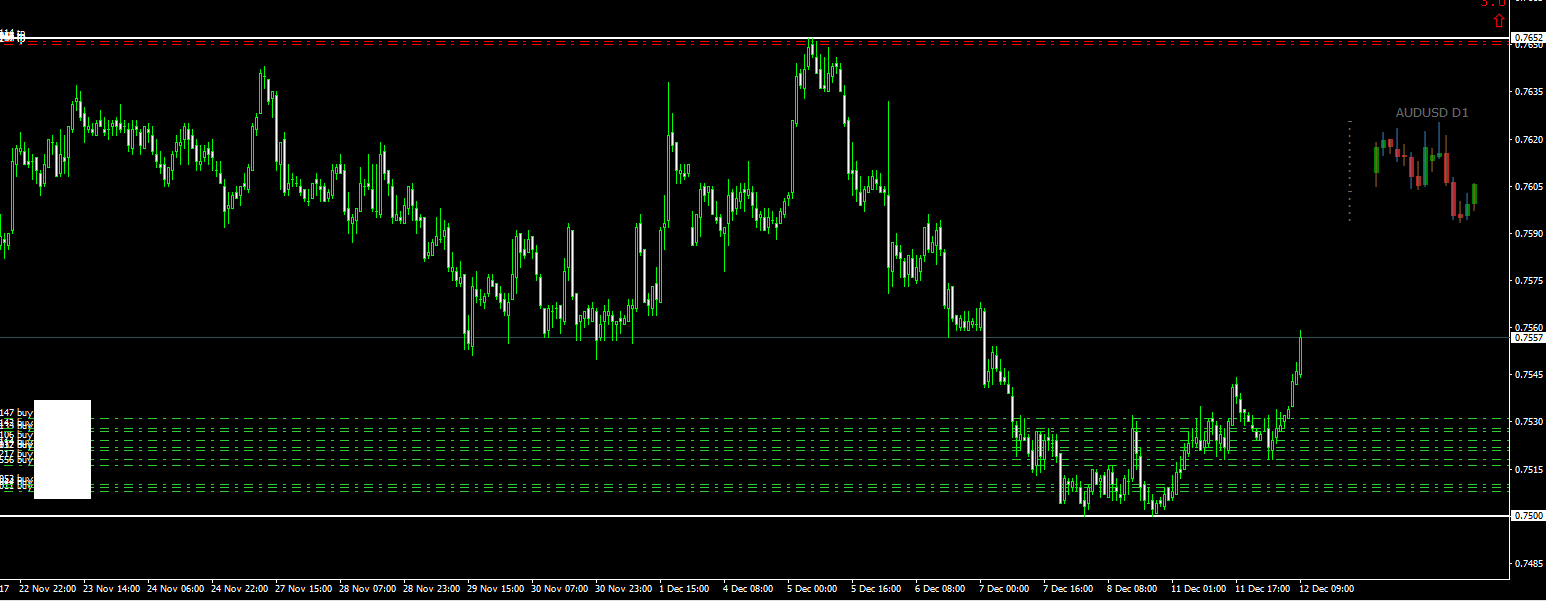1546x601 pixels.
Task: Click the gray current bid price line
Action: click(x=755, y=338)
